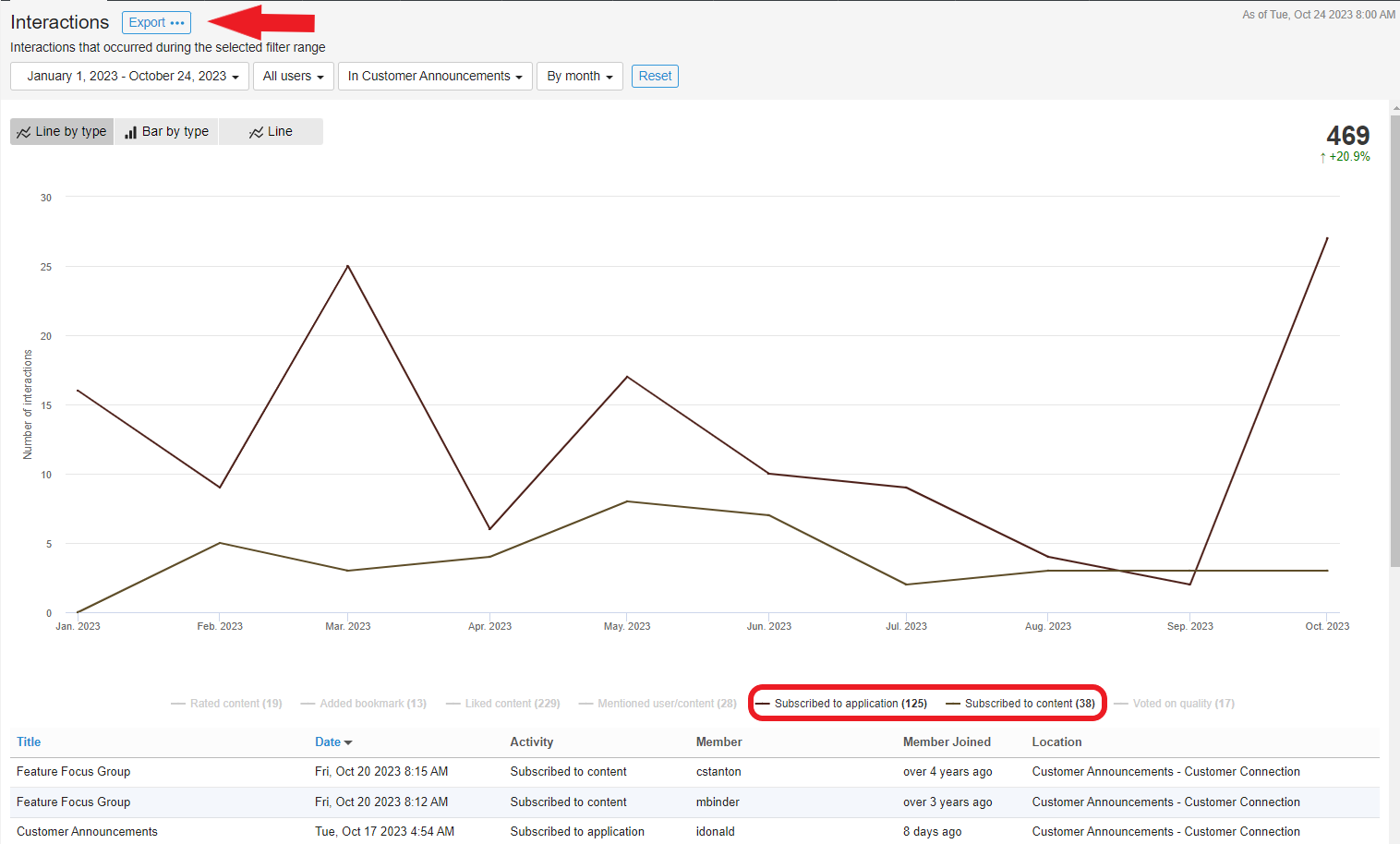
Task: Click Tue, Oct 17 2023 4:54 AM date
Action: [x=384, y=831]
